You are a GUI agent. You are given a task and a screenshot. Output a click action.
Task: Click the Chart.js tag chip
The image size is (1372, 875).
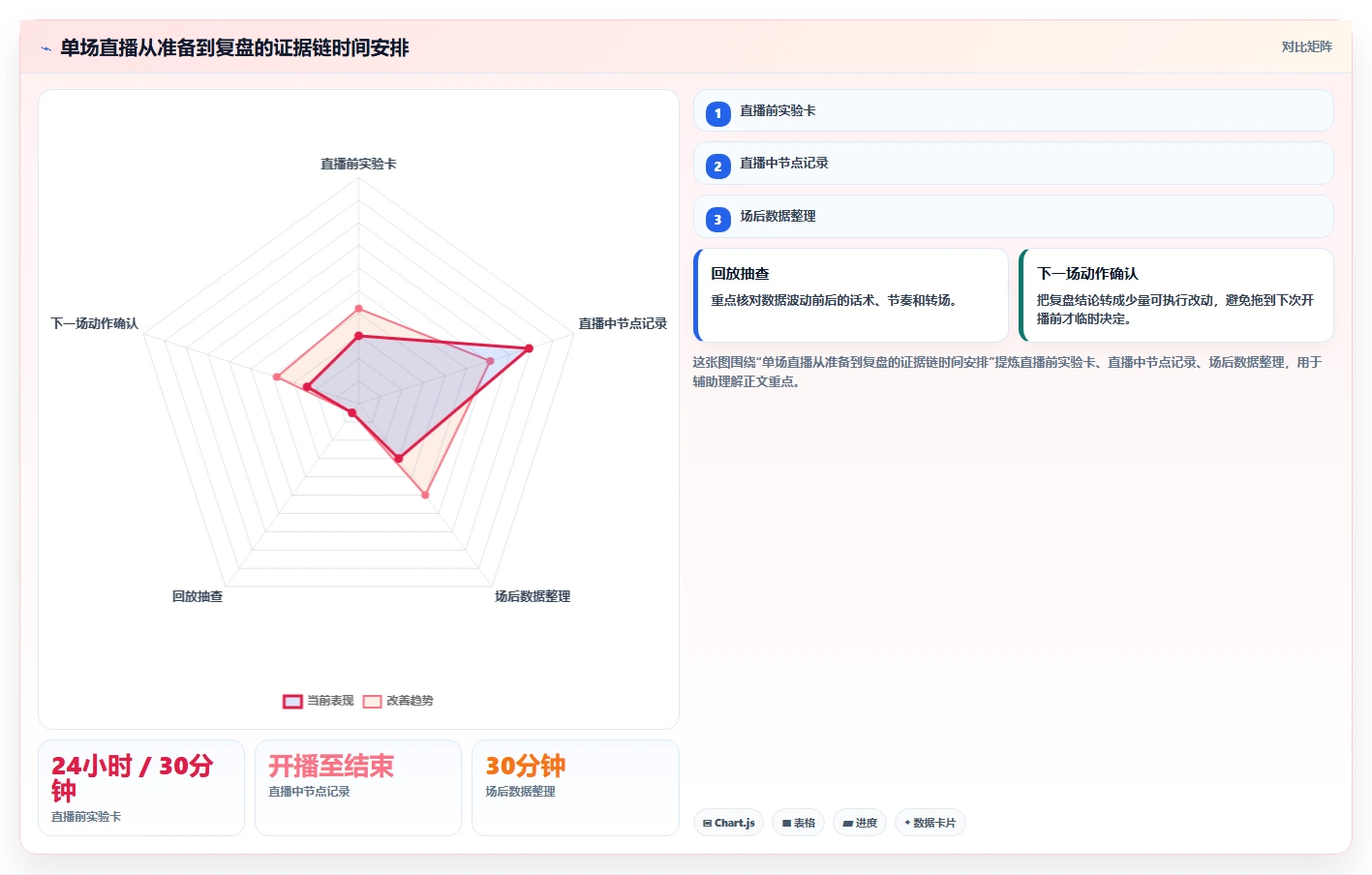tap(729, 823)
